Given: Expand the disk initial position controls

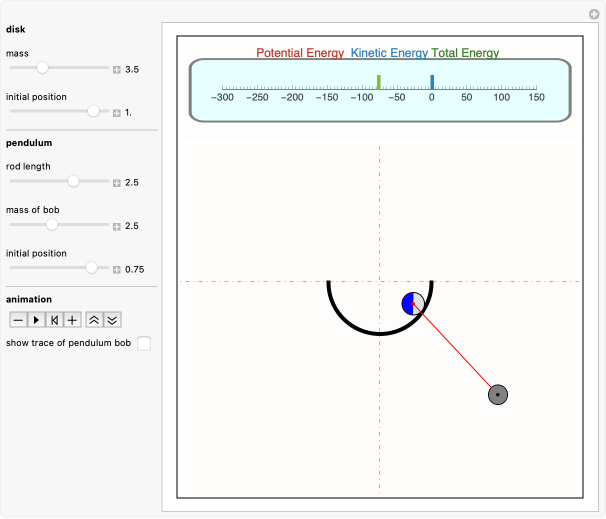Looking at the screenshot, I should pyautogui.click(x=117, y=113).
